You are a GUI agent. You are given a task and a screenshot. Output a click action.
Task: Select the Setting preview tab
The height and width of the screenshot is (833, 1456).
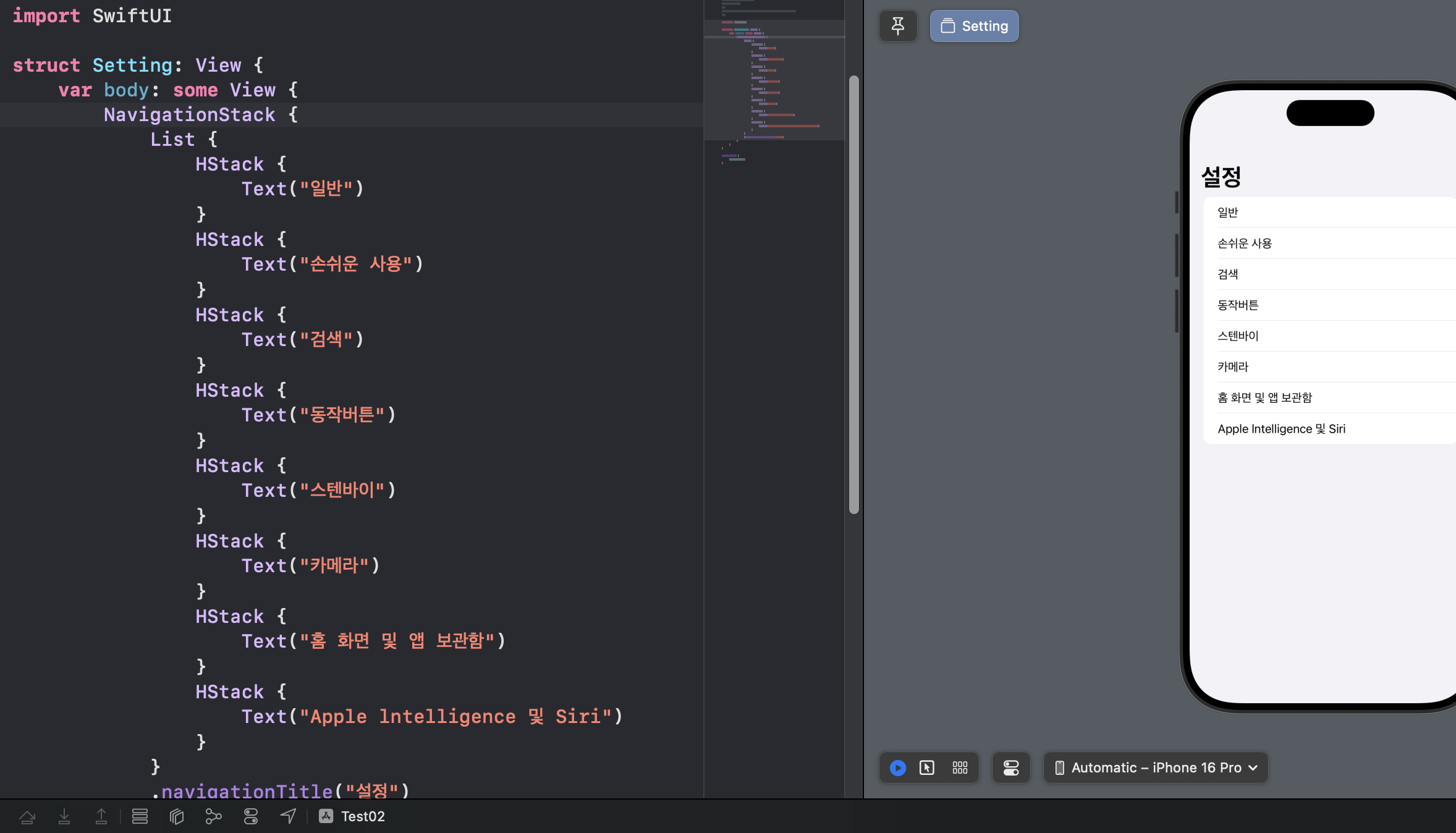(974, 26)
